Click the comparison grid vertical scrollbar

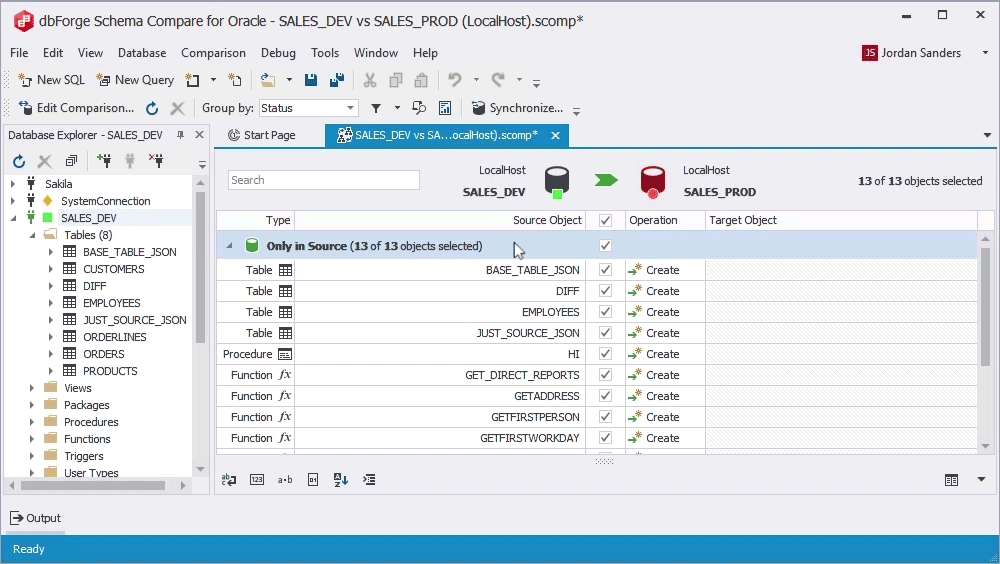click(986, 306)
